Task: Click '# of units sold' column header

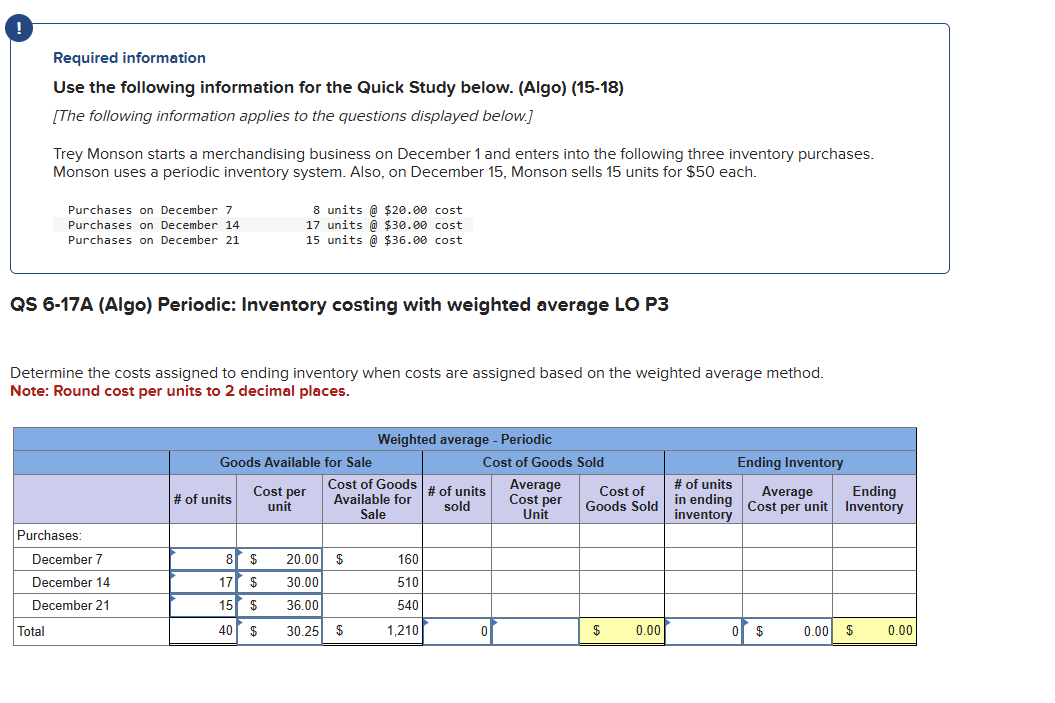Action: [x=457, y=499]
